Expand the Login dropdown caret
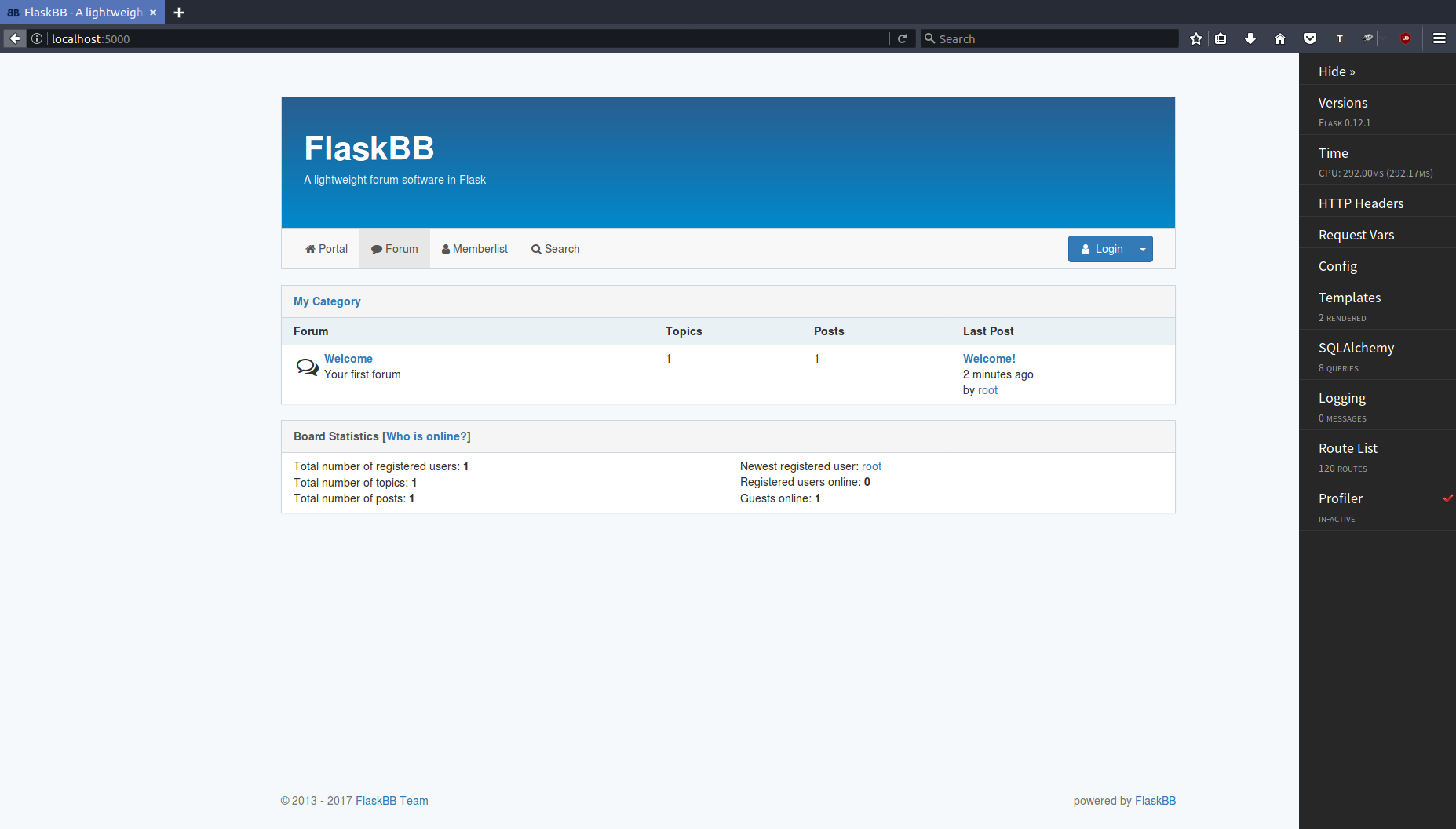1456x829 pixels. point(1143,249)
